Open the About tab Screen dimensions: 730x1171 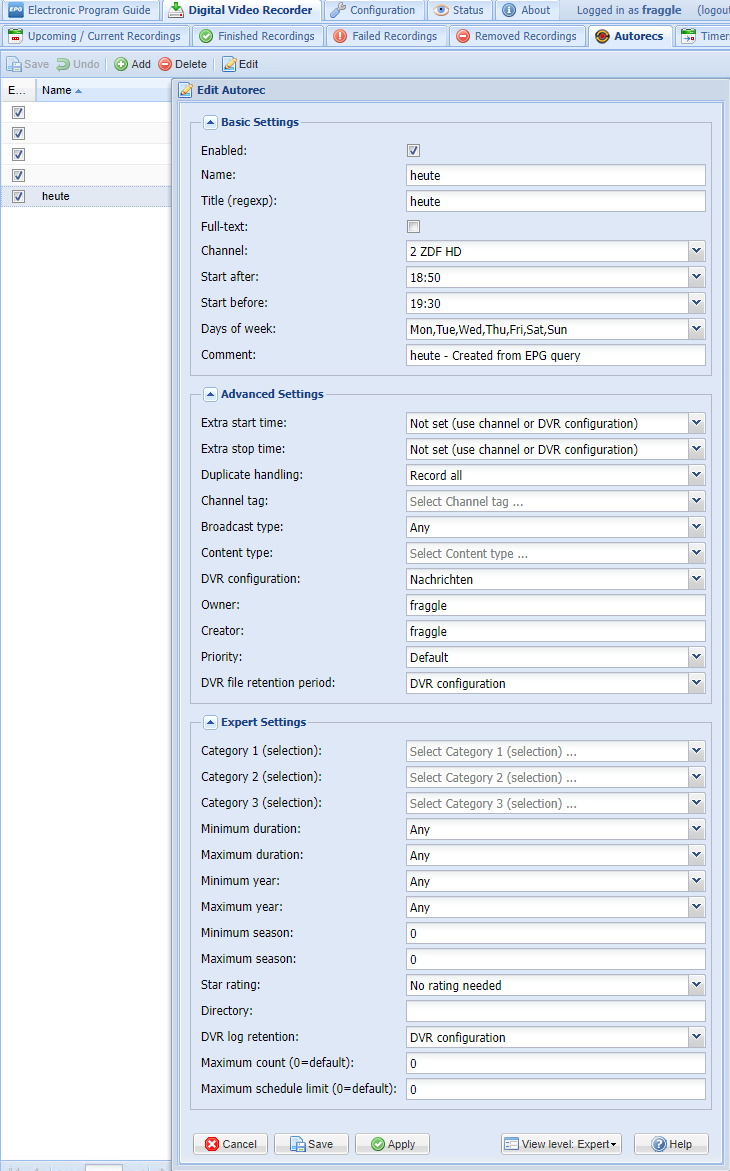click(526, 10)
